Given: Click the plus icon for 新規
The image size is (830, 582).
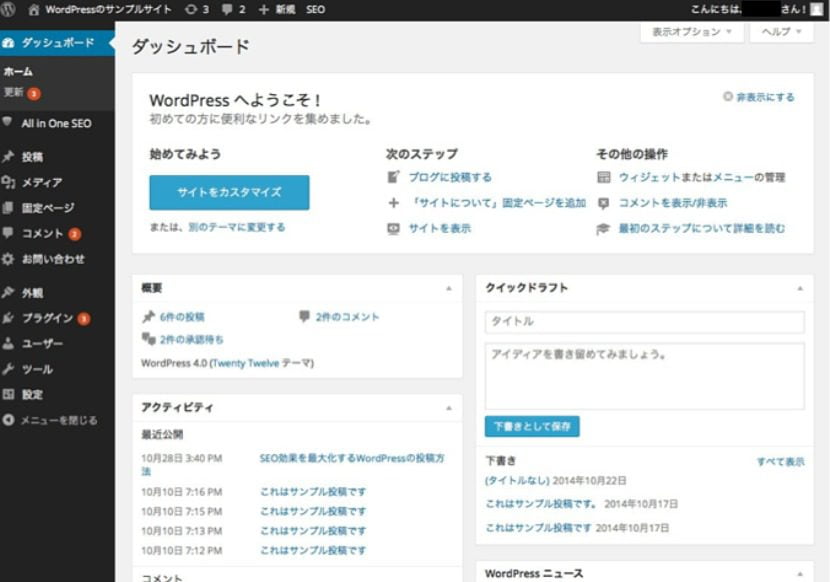Looking at the screenshot, I should (264, 10).
